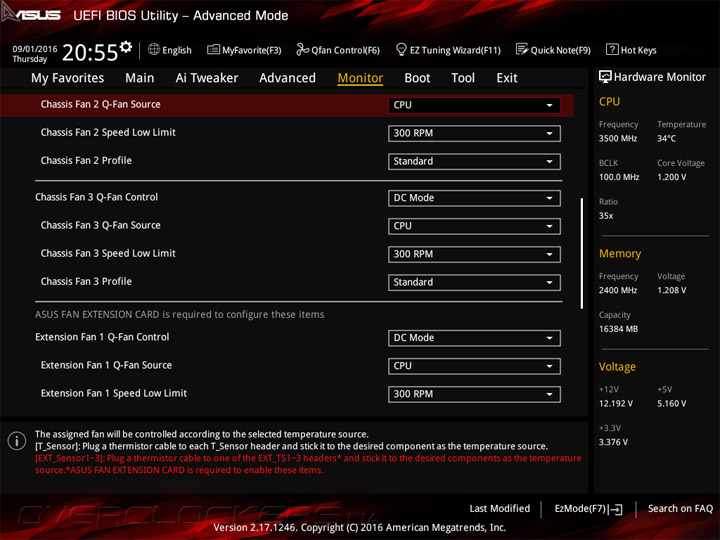The height and width of the screenshot is (540, 720).
Task: Click the Hot Keys question mark icon
Action: point(612,49)
